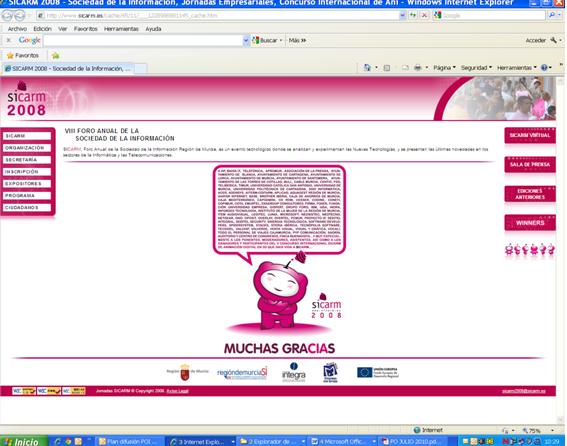Click the SICARM VIRTUAL button
Image resolution: width=567 pixels, height=446 pixels.
pyautogui.click(x=530, y=135)
